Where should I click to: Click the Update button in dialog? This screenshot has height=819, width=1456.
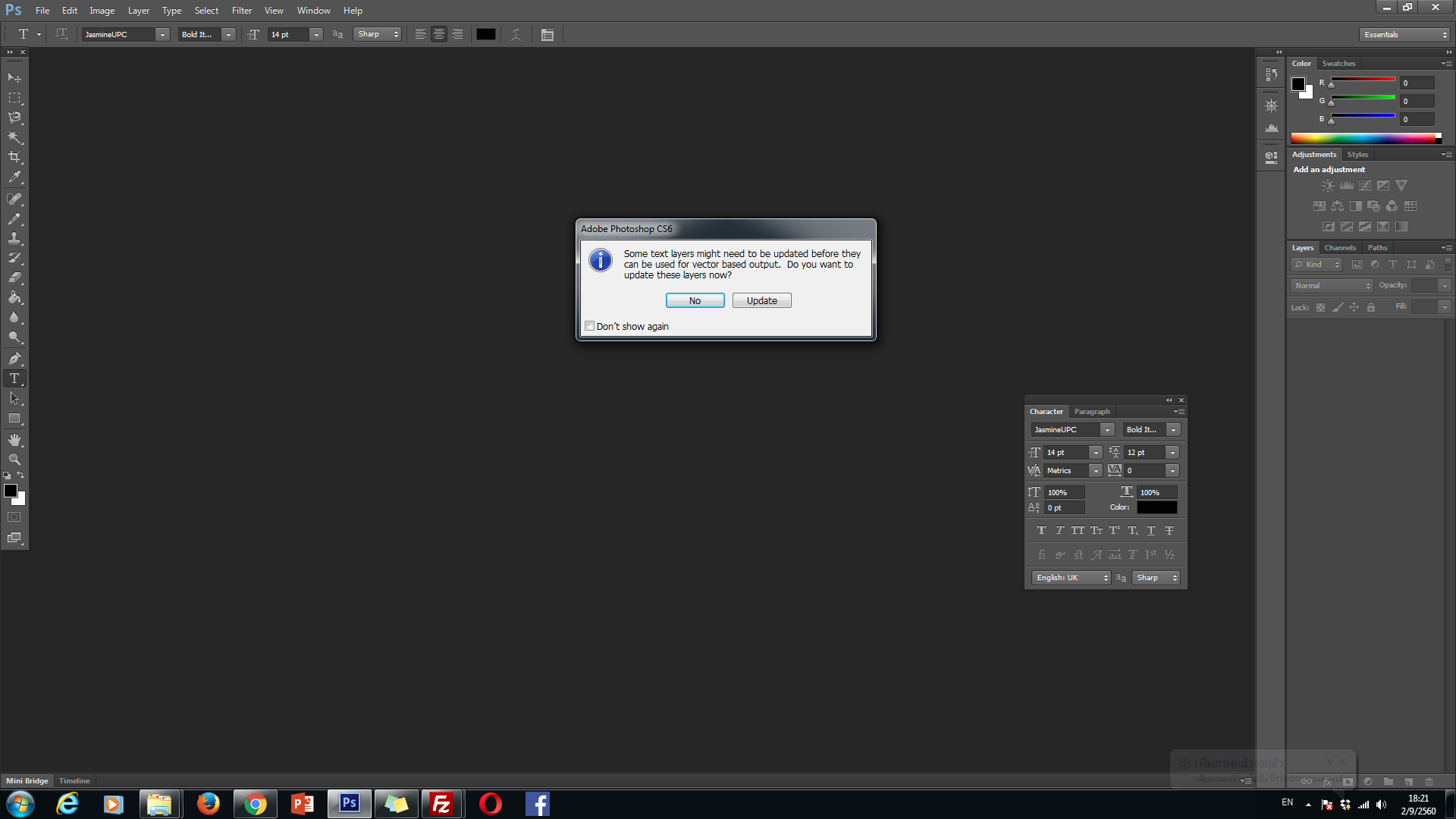[x=761, y=300]
